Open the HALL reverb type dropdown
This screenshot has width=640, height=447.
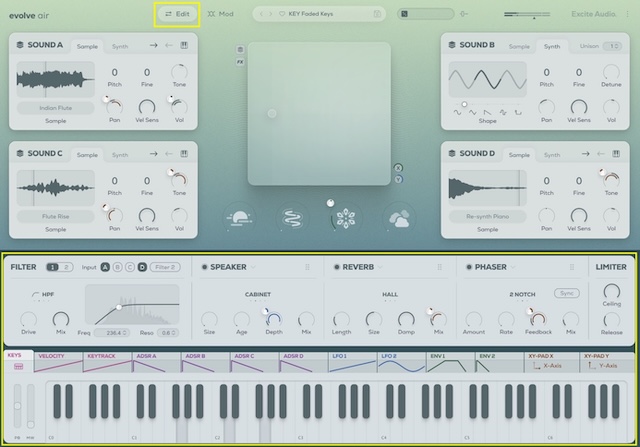389,295
